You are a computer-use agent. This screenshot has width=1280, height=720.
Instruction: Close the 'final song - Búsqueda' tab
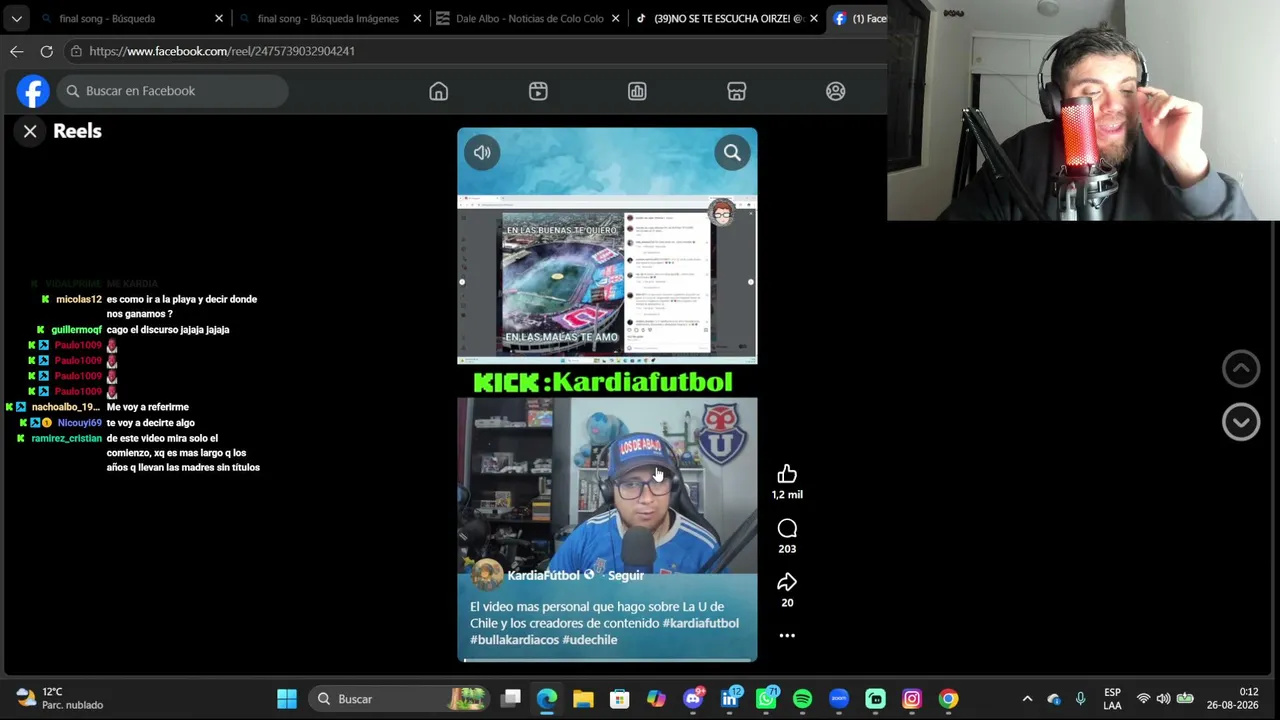(x=219, y=18)
